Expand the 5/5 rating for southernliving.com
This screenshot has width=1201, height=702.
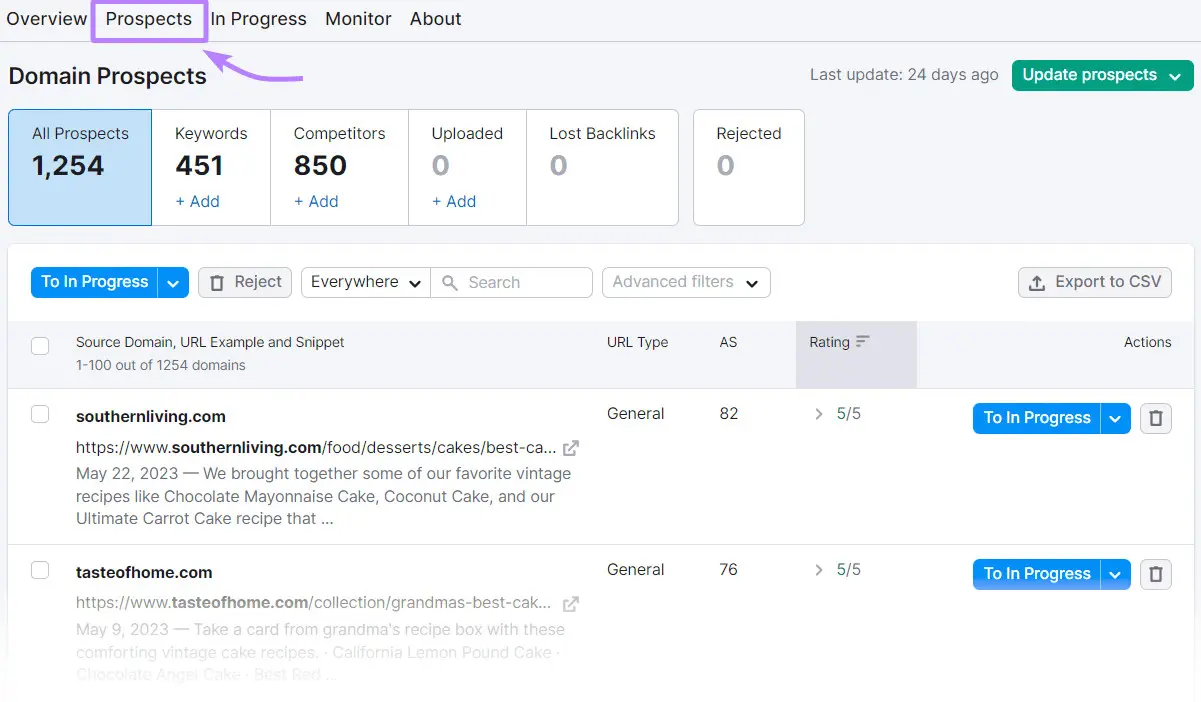819,414
